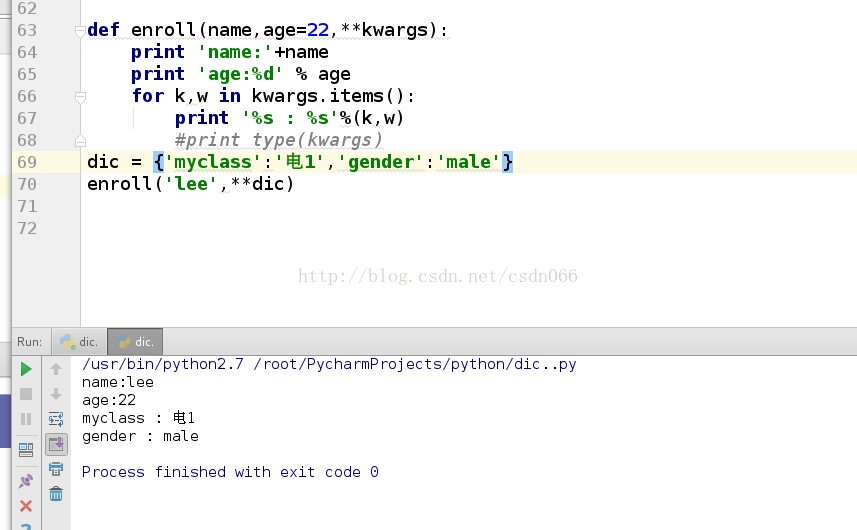The width and height of the screenshot is (857, 530).
Task: Click the Restore Layout icon in Run panel
Action: coord(26,450)
